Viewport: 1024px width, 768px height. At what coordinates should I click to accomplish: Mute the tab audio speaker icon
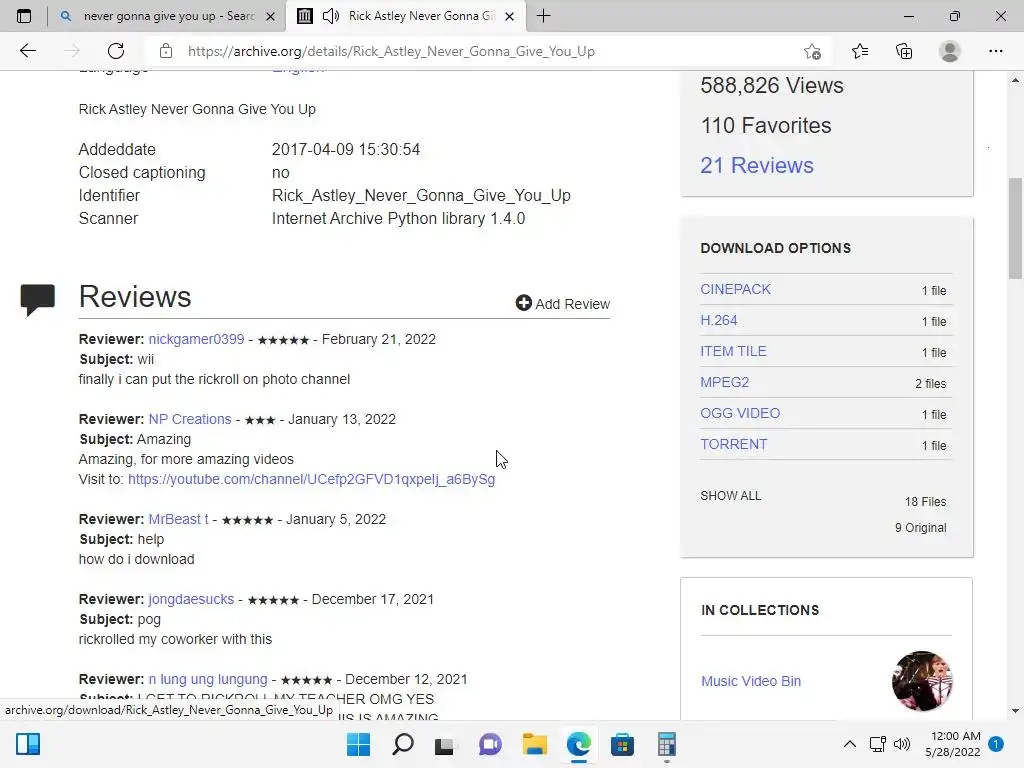click(331, 16)
